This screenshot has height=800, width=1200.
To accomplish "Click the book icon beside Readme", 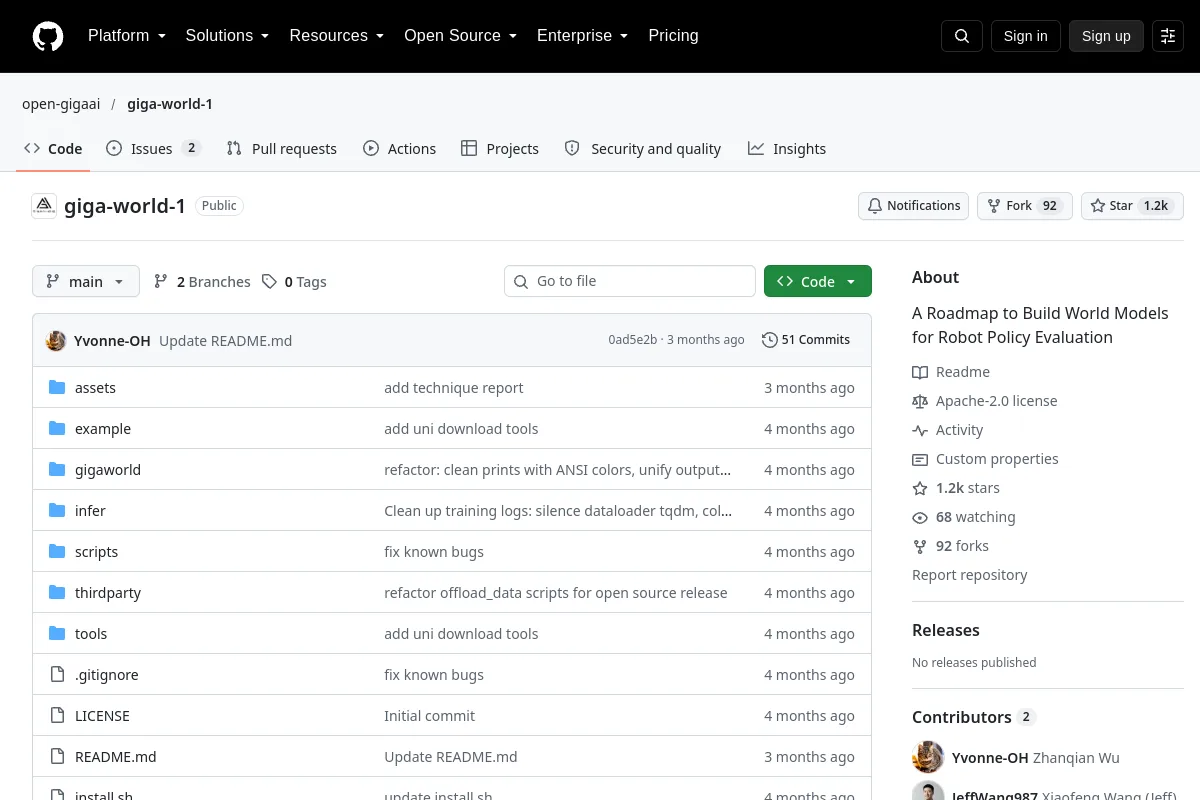I will [x=920, y=372].
